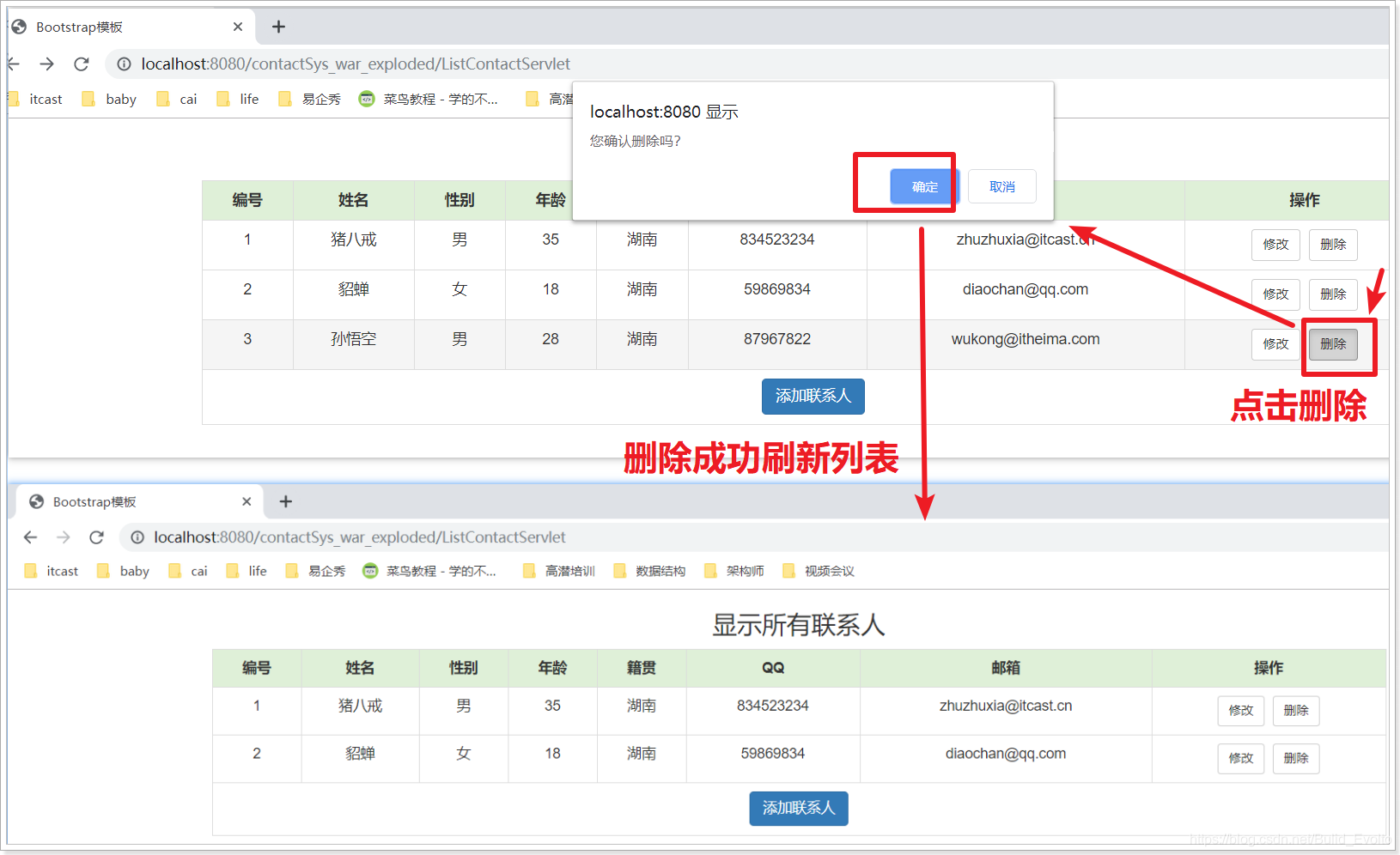The width and height of the screenshot is (1400, 855).
Task: Open the 菜鸟教程 bookmark in the top browser
Action: click(x=429, y=100)
